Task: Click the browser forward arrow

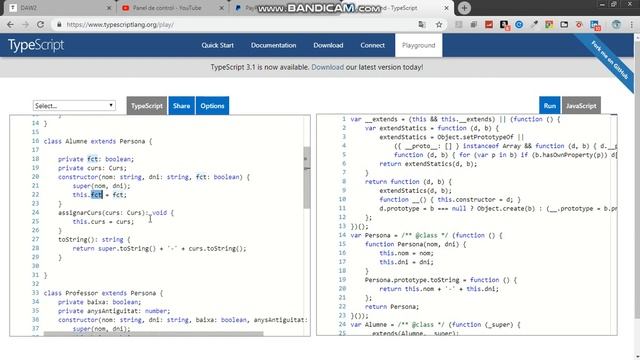Action: tap(25, 24)
